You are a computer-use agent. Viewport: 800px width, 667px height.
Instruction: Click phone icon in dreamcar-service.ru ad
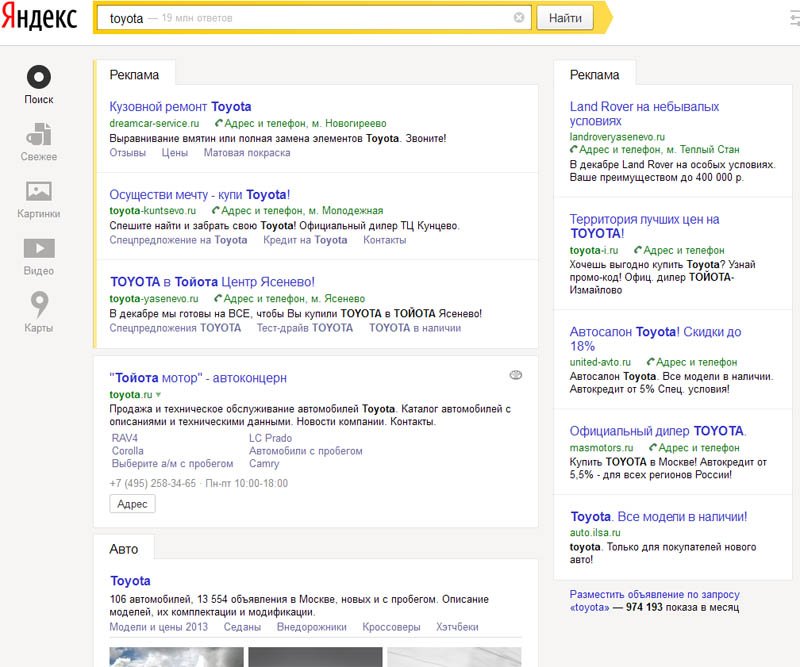pyautogui.click(x=219, y=123)
